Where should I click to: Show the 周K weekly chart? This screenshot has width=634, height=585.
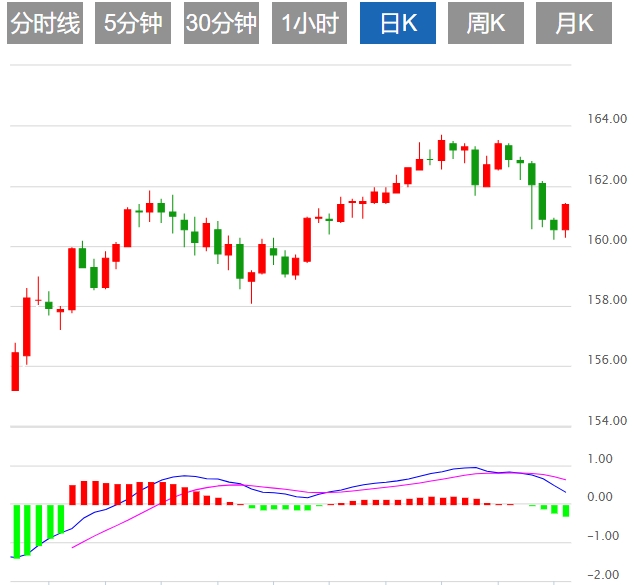pos(485,24)
